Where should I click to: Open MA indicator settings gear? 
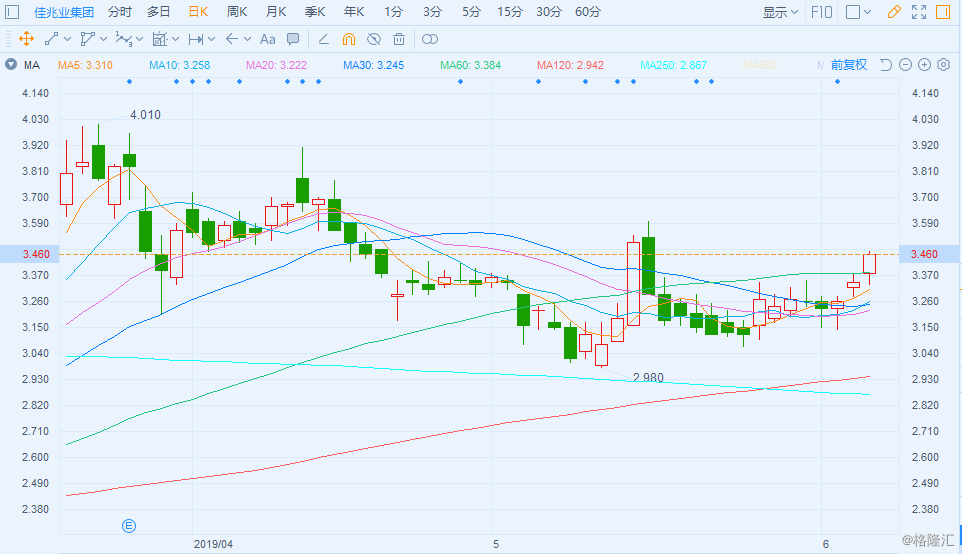click(944, 65)
